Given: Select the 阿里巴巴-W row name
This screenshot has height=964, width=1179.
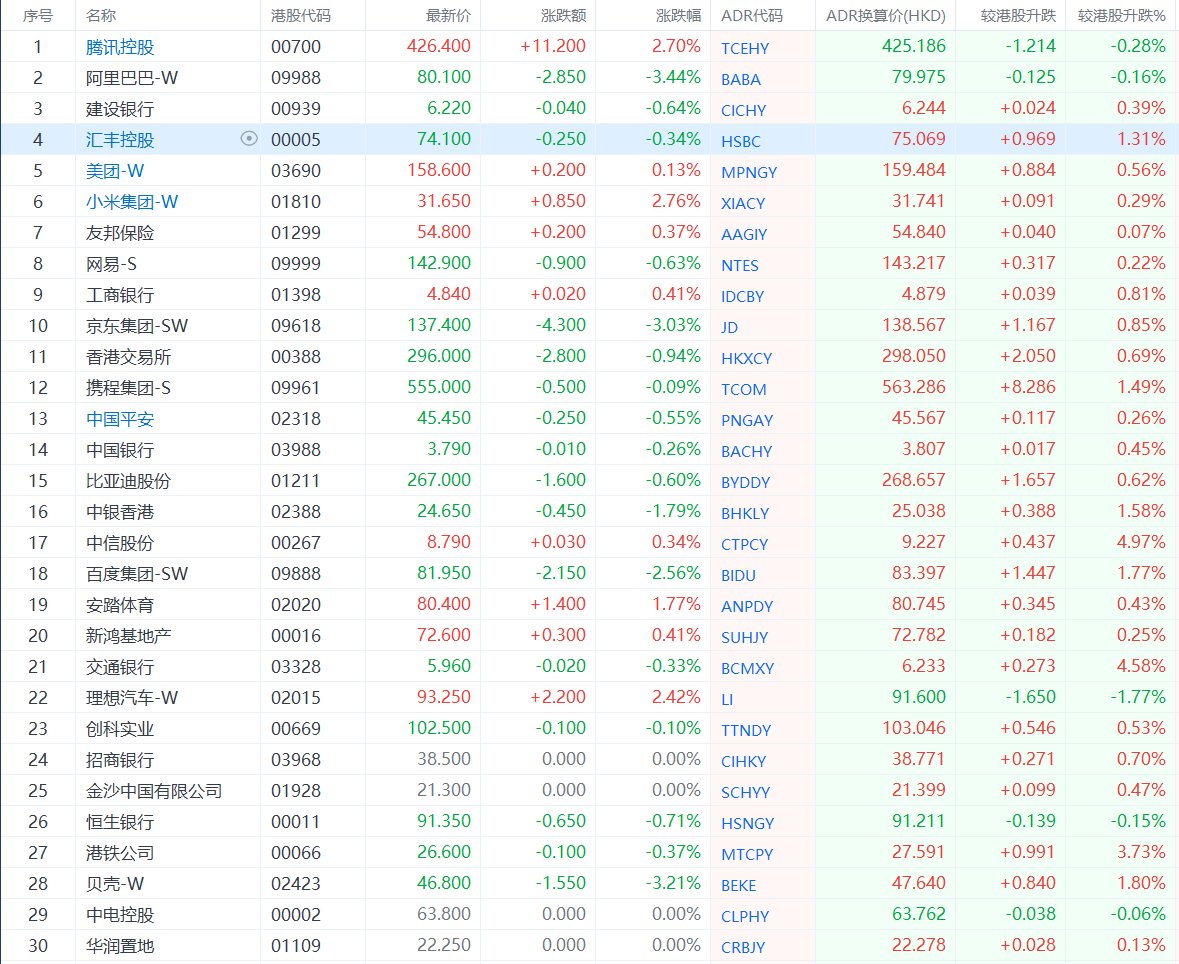Looking at the screenshot, I should pyautogui.click(x=132, y=78).
